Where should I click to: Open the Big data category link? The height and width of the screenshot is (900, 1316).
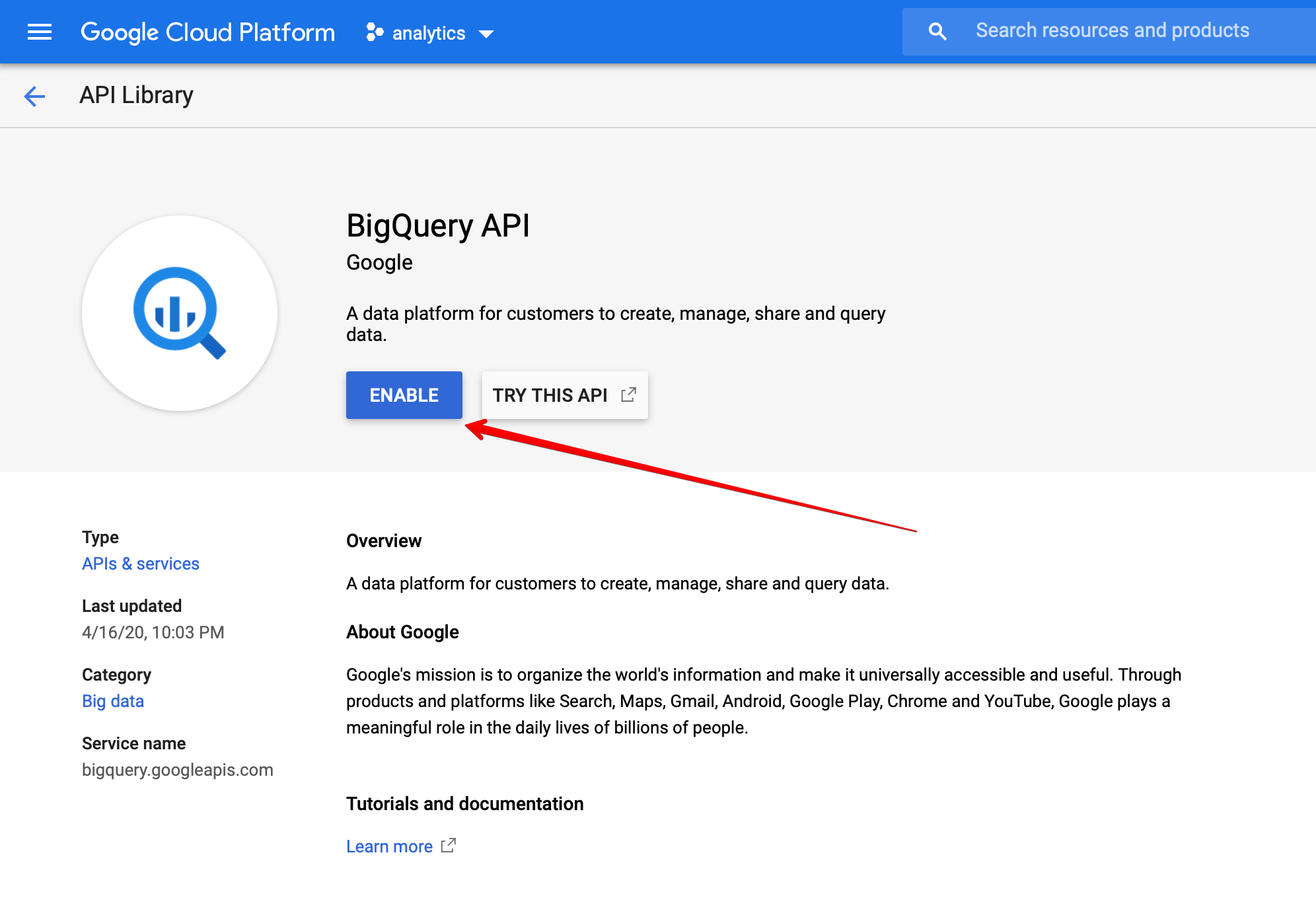click(113, 701)
